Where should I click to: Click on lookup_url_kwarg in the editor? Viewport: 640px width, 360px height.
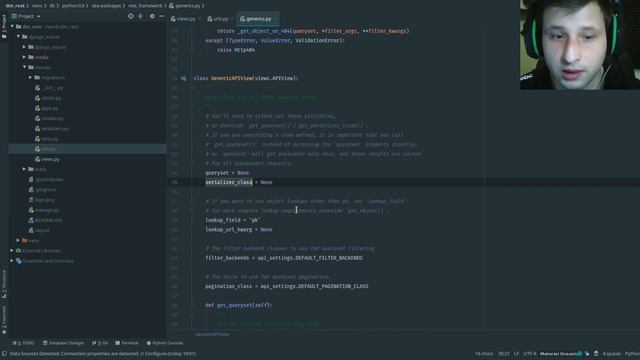click(x=229, y=230)
